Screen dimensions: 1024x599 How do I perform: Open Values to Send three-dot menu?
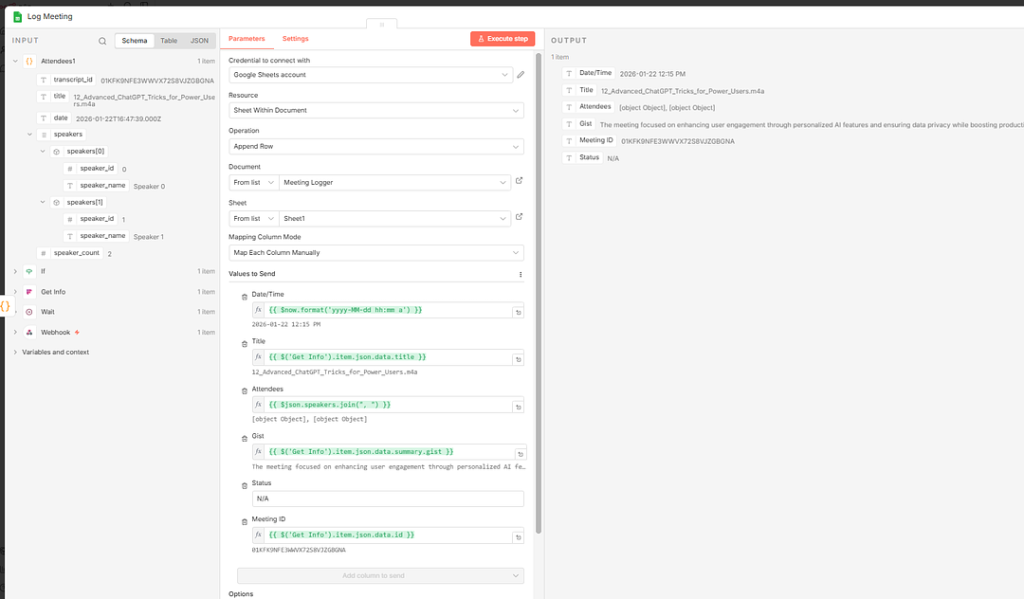point(520,274)
